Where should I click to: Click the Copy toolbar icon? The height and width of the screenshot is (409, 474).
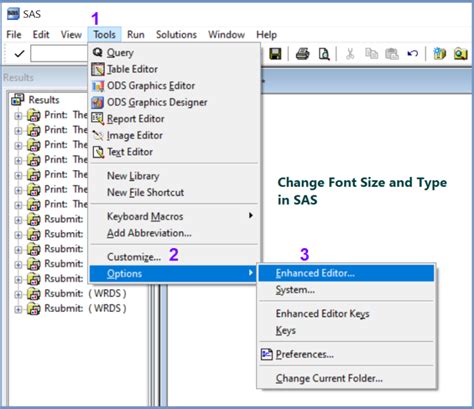click(371, 53)
